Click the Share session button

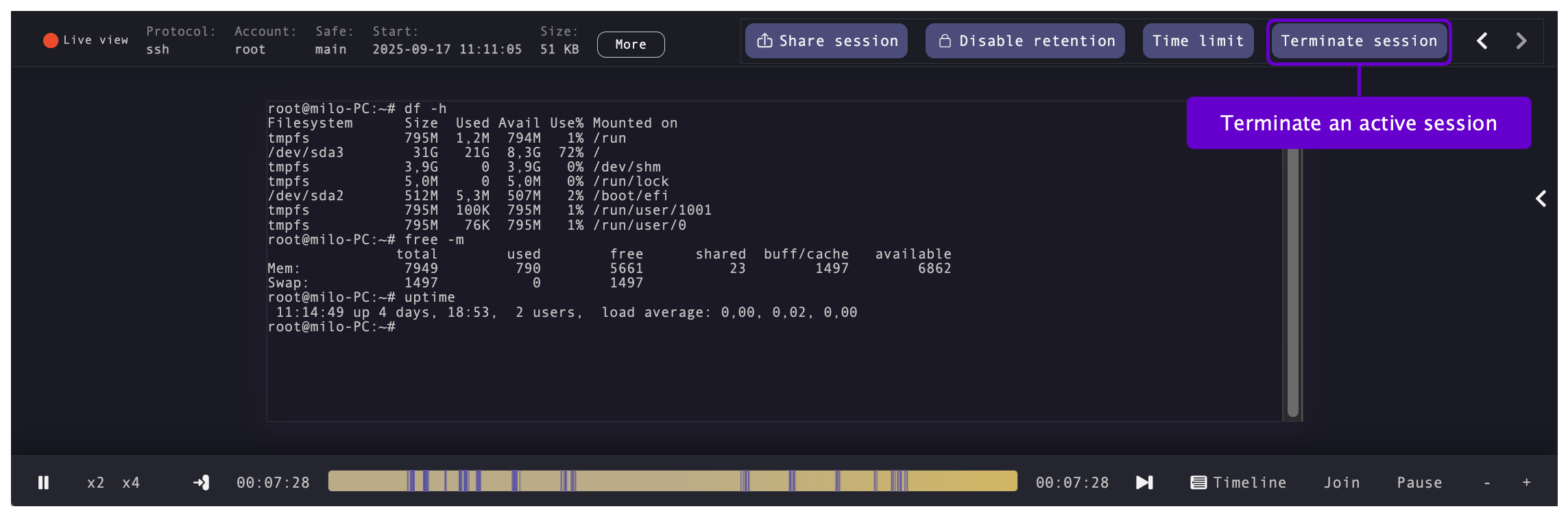click(827, 41)
